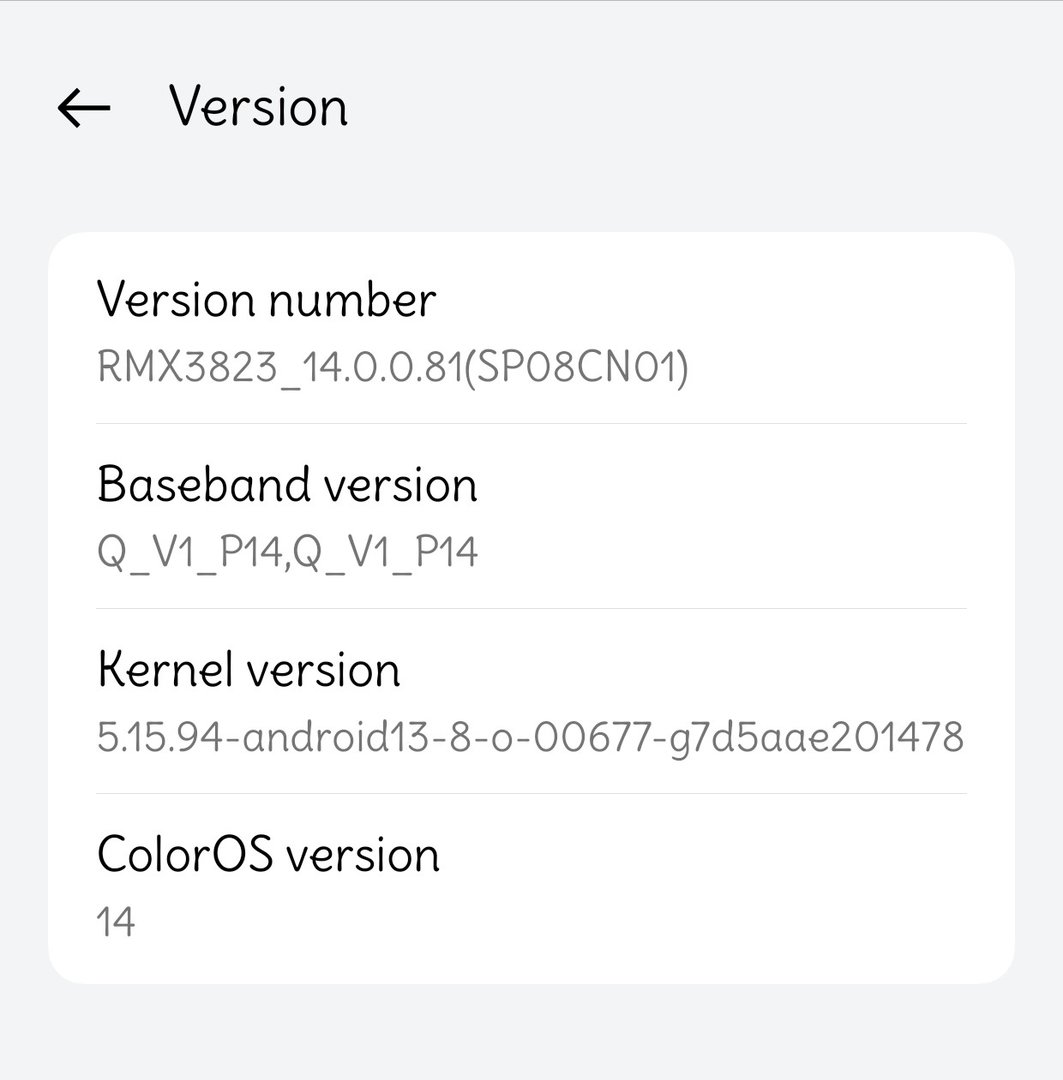
Task: Tap the word version after ColorOS
Action: [x=362, y=855]
